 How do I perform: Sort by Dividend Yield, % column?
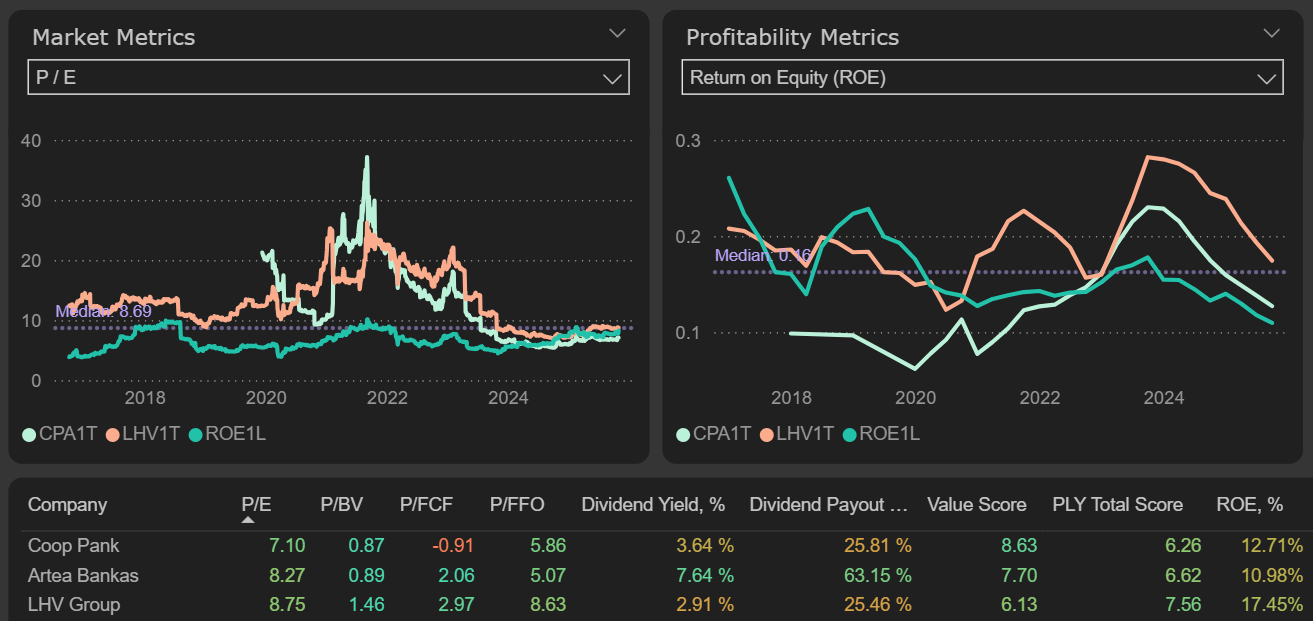pos(653,505)
